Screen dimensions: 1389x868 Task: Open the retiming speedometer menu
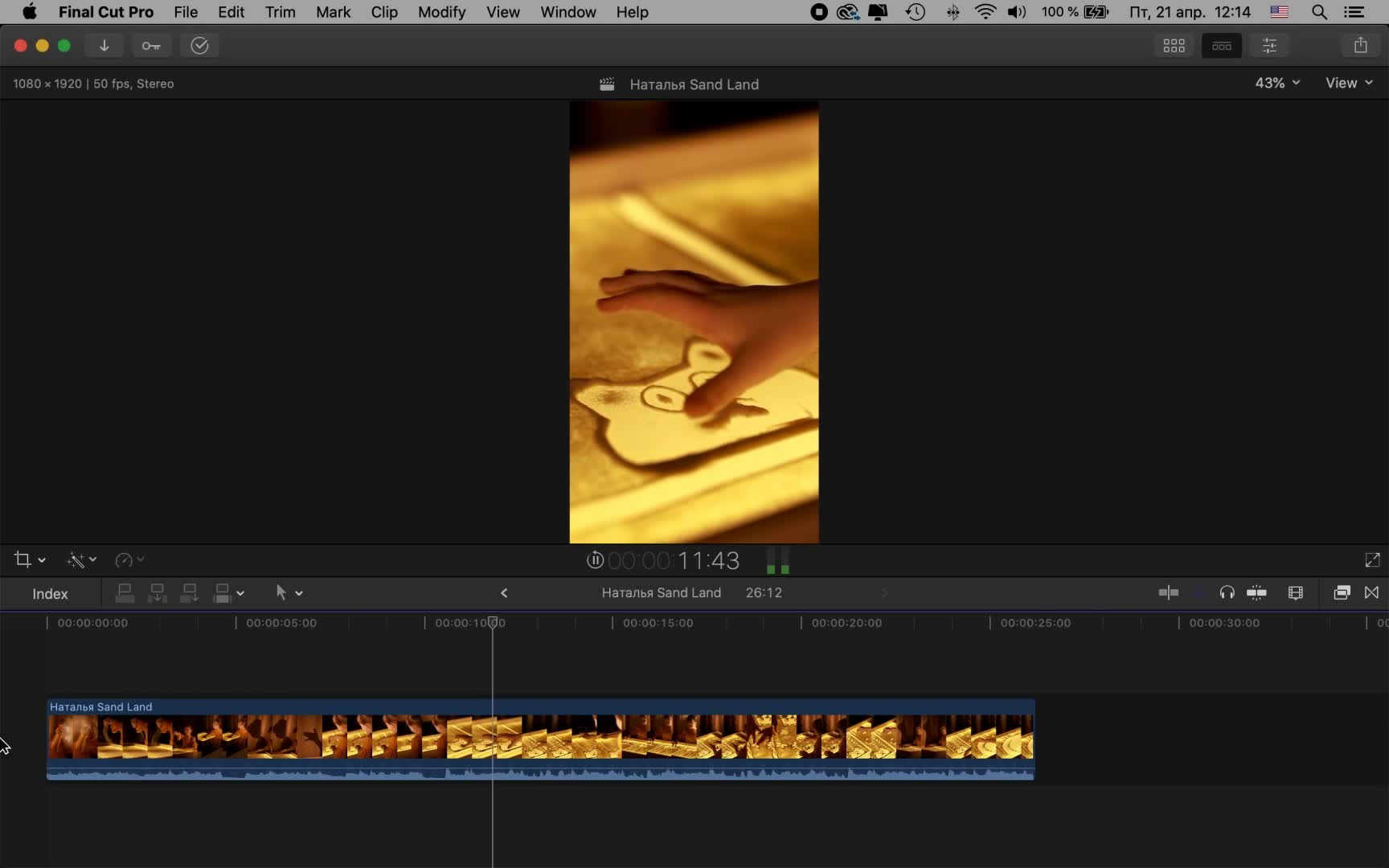tap(129, 559)
